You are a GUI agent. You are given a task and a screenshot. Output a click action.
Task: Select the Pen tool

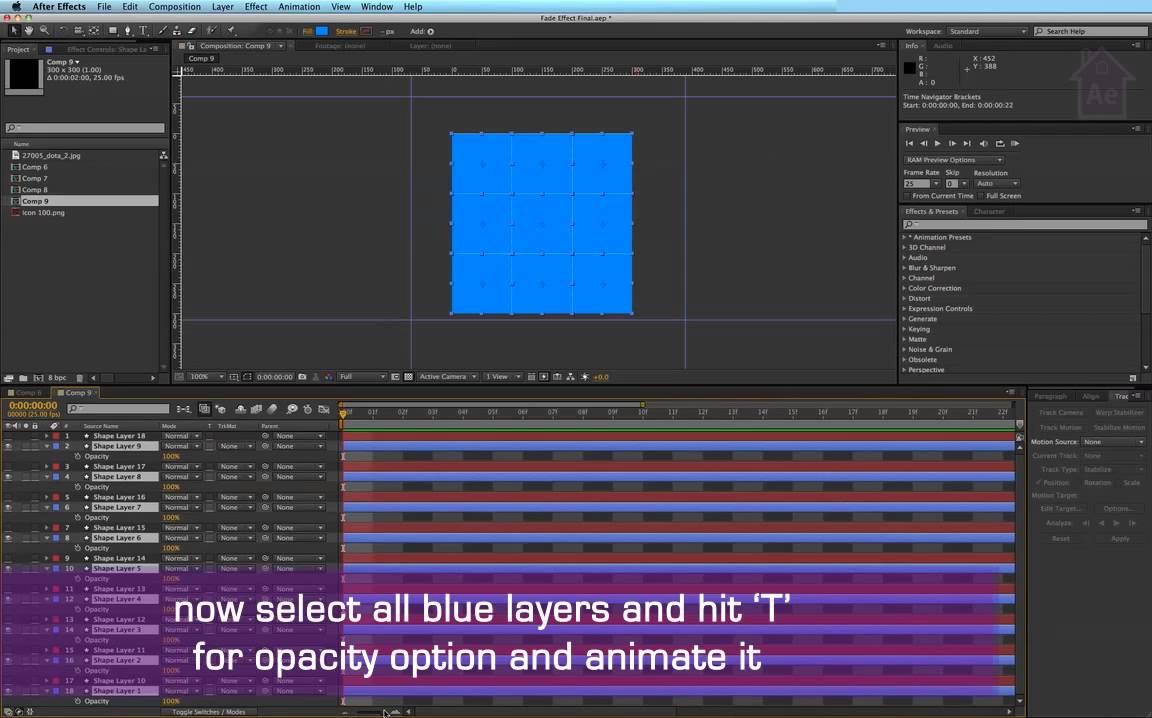[128, 31]
